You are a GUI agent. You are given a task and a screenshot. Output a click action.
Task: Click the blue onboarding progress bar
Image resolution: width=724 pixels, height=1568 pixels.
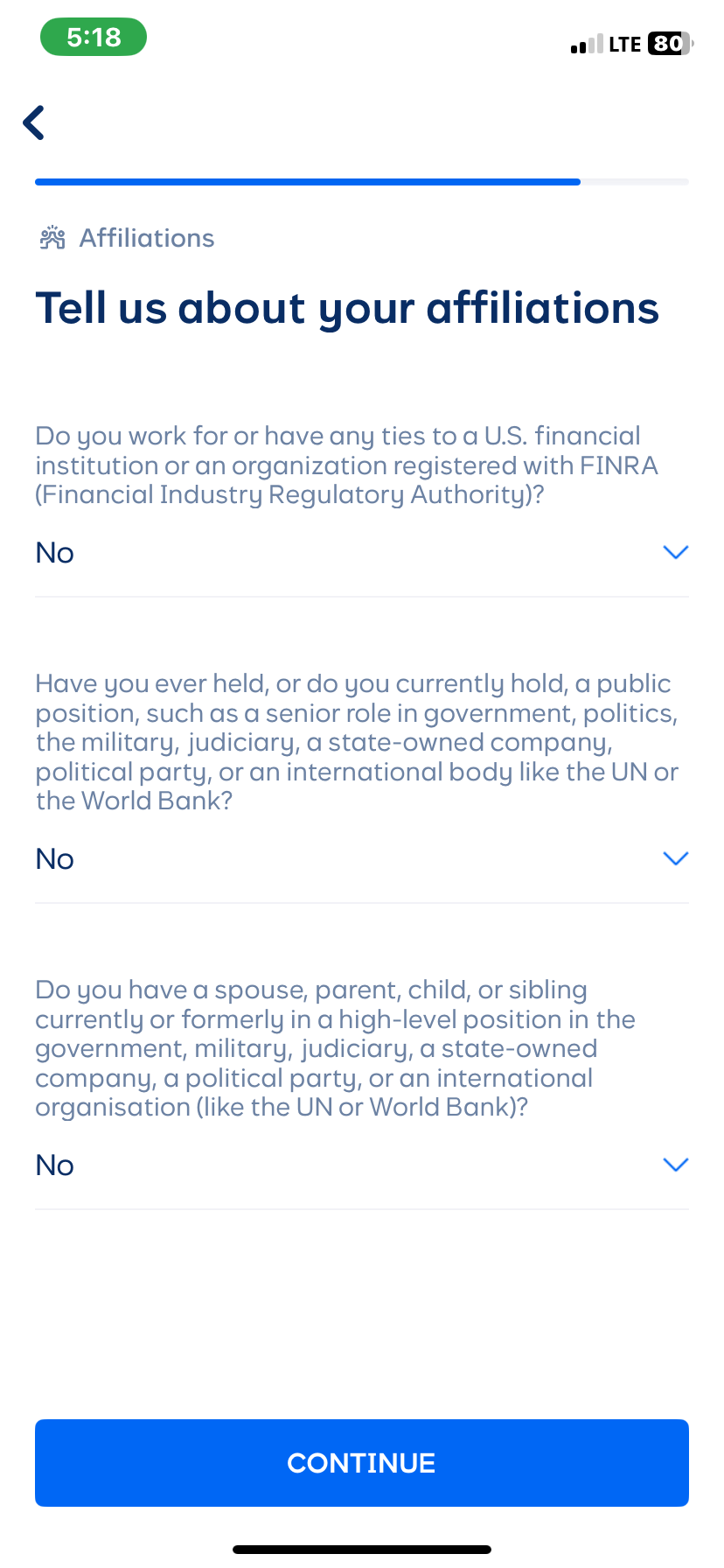pos(308,182)
